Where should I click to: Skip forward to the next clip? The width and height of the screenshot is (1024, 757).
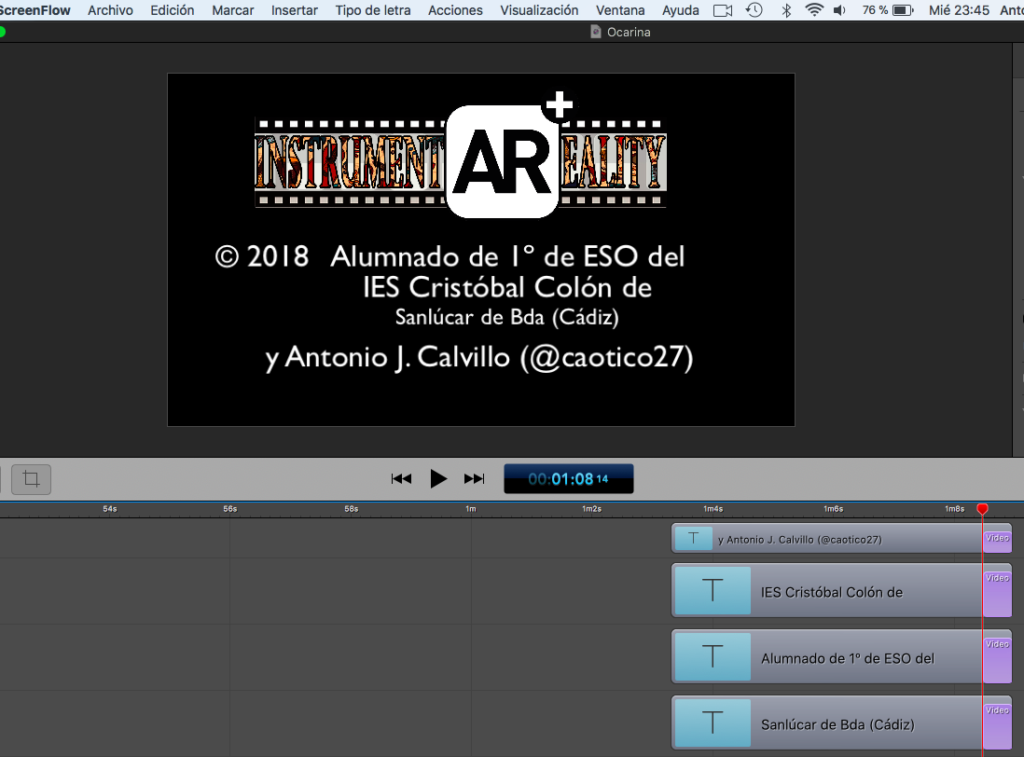[474, 479]
